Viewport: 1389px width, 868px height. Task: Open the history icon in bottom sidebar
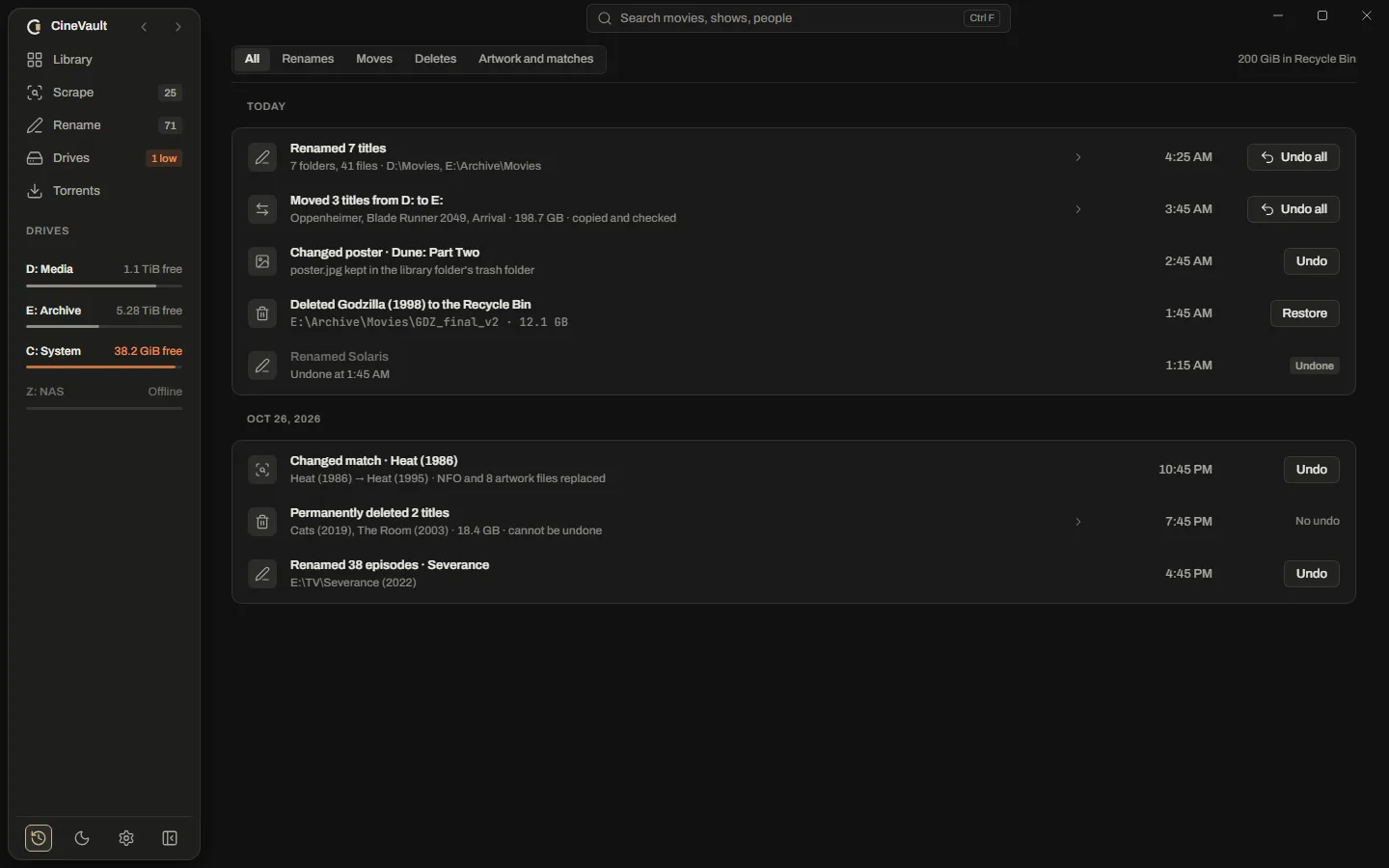point(39,838)
